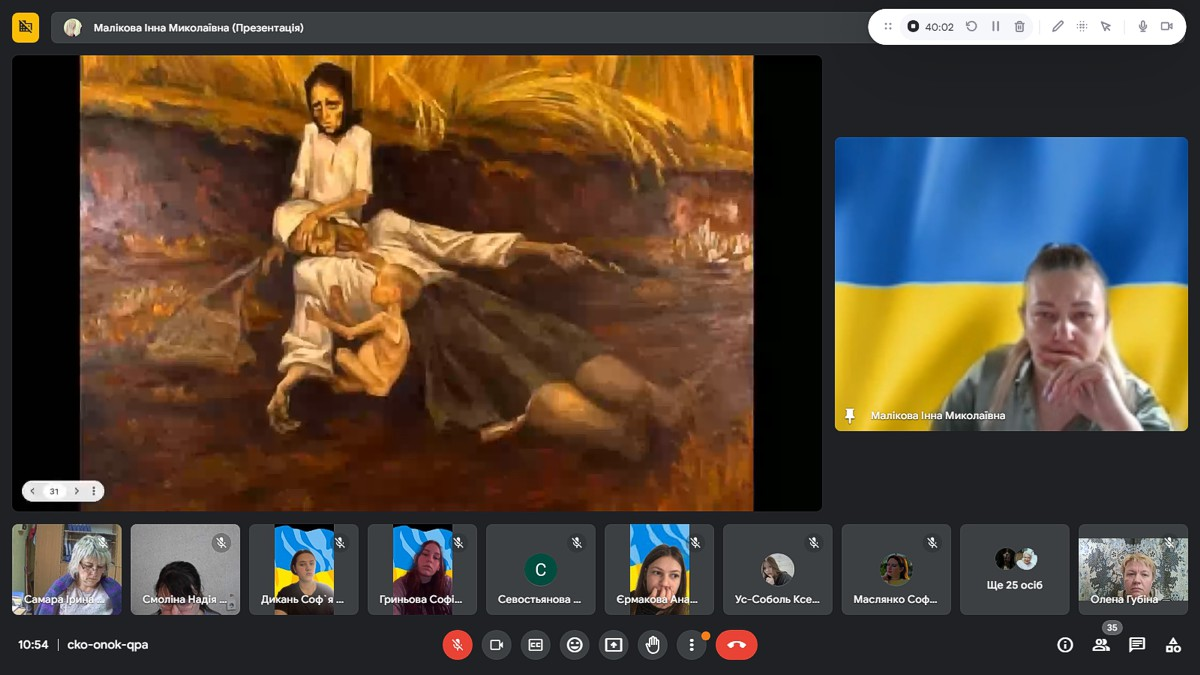Viewport: 1200px width, 675px height.
Task: Go to next presentation slide
Action: click(x=76, y=491)
